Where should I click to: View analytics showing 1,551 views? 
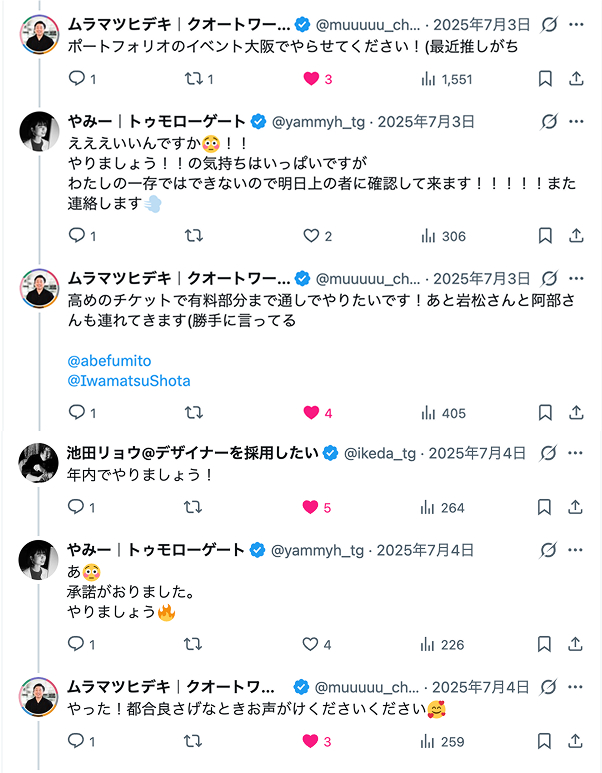click(x=445, y=78)
